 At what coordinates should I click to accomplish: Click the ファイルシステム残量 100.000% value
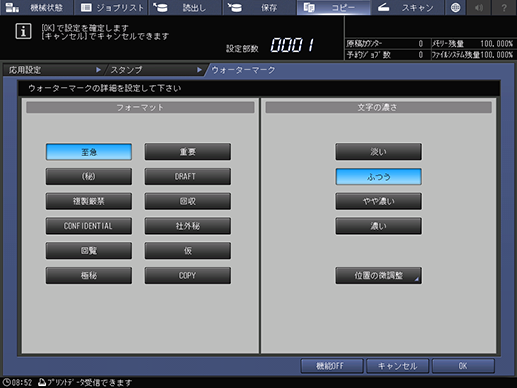pyautogui.click(x=496, y=55)
